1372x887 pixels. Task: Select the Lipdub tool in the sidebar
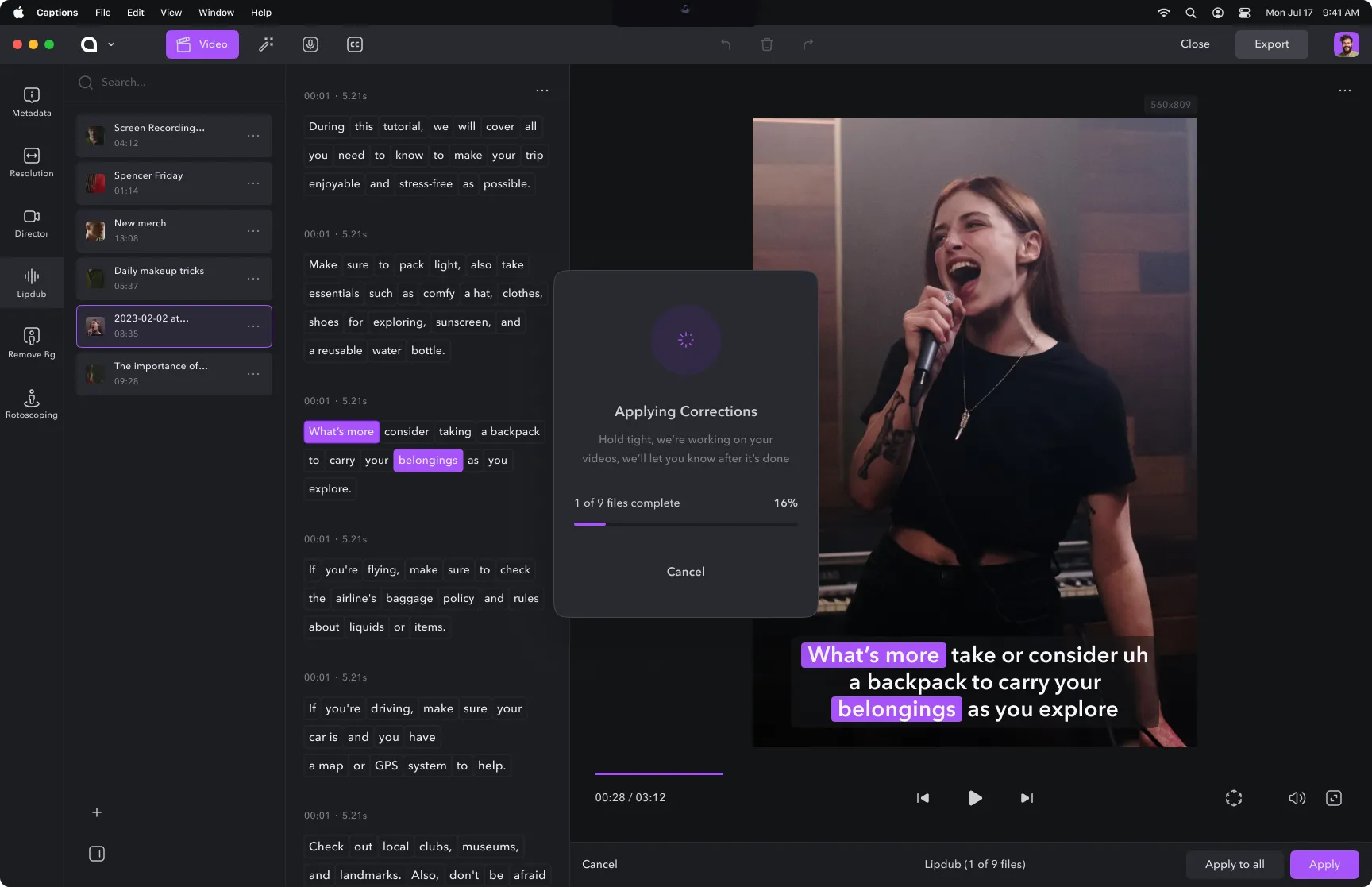click(31, 283)
